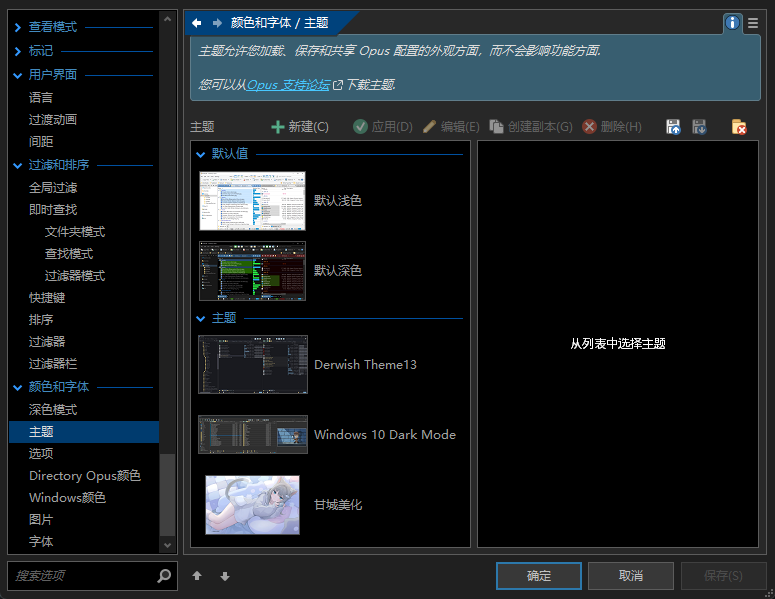Open the hamburger menu at top right
The height and width of the screenshot is (599, 775).
pos(753,23)
